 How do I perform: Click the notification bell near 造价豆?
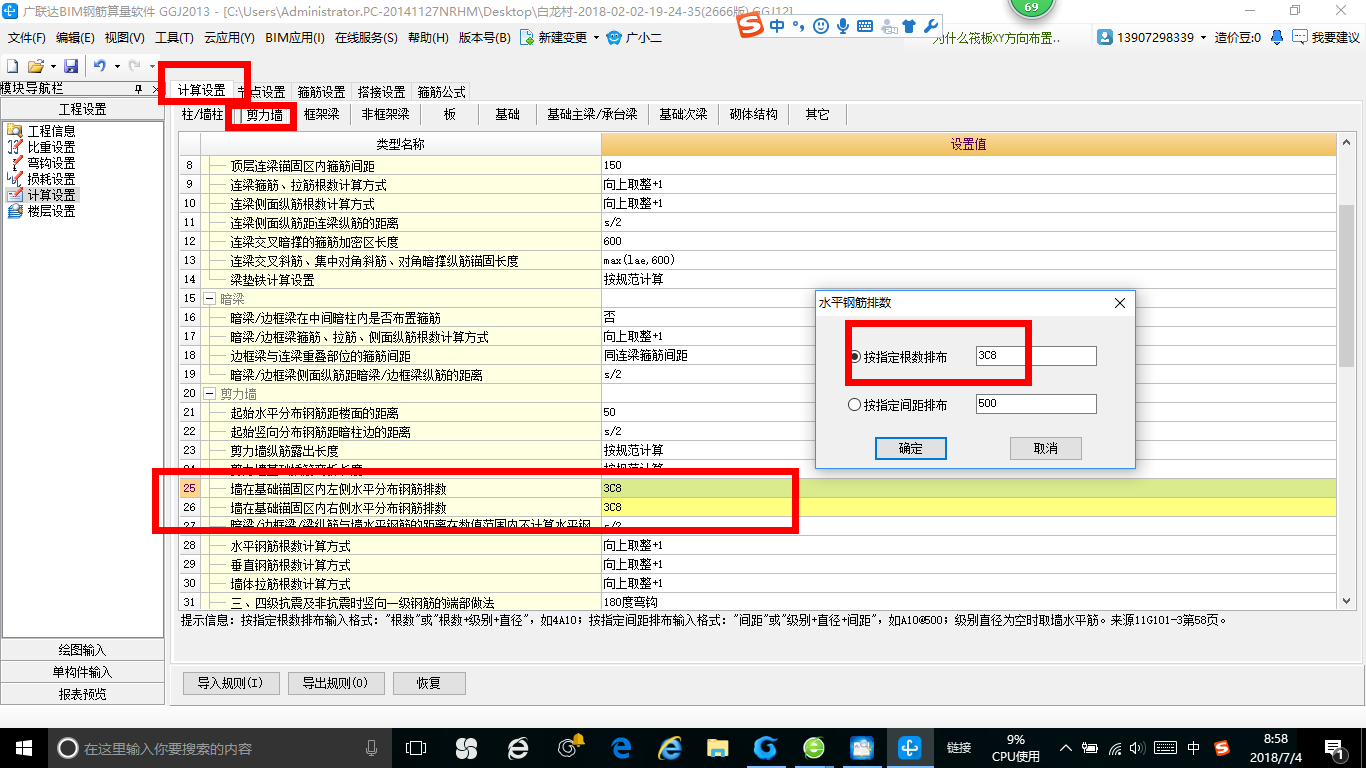(1277, 38)
